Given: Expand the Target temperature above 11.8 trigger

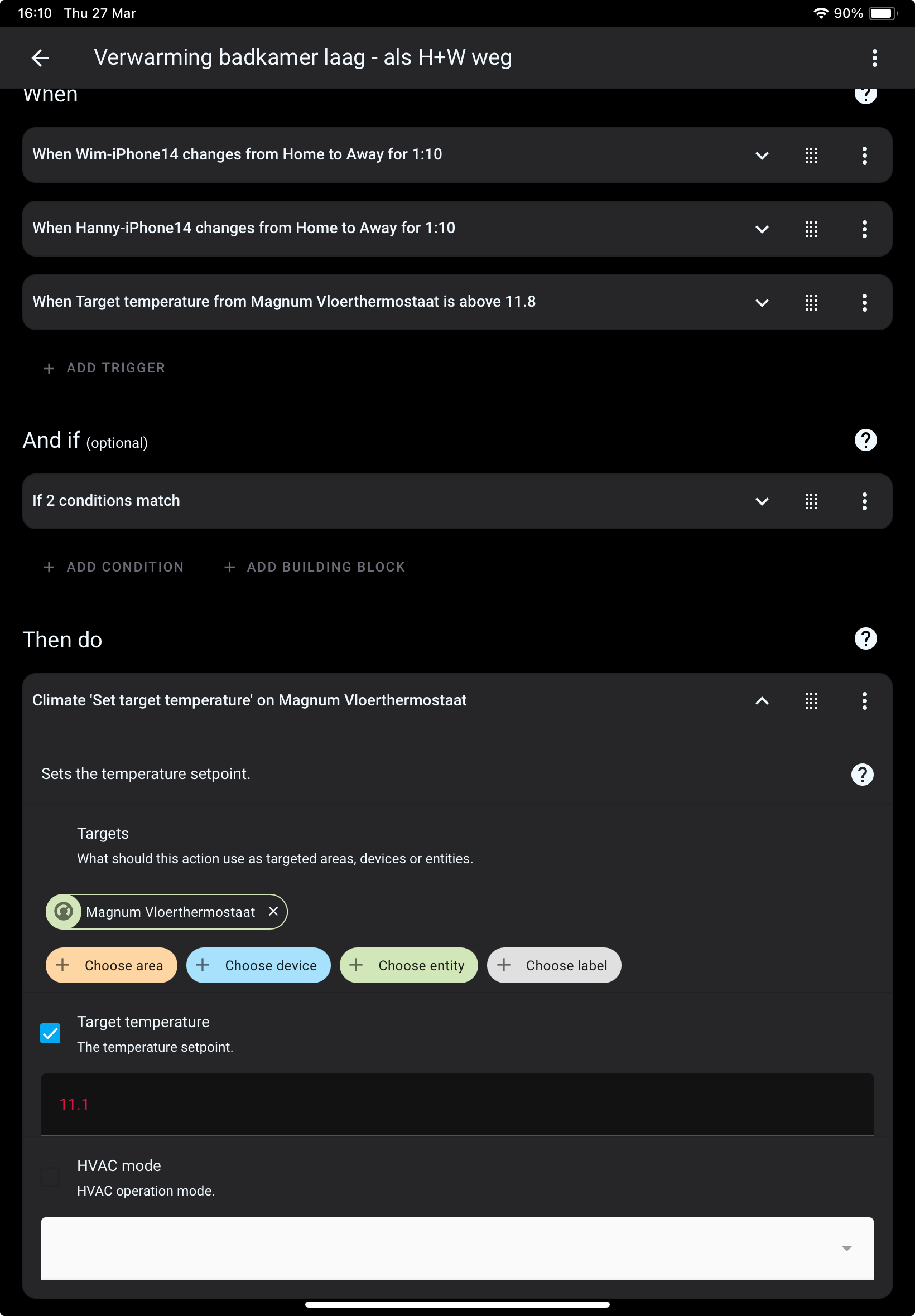Looking at the screenshot, I should pyautogui.click(x=762, y=302).
